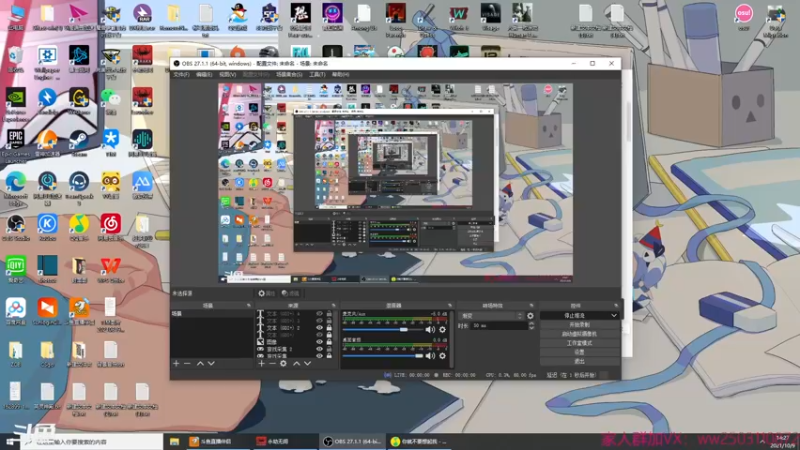
Task: Move the selected source up
Action: click(296, 363)
